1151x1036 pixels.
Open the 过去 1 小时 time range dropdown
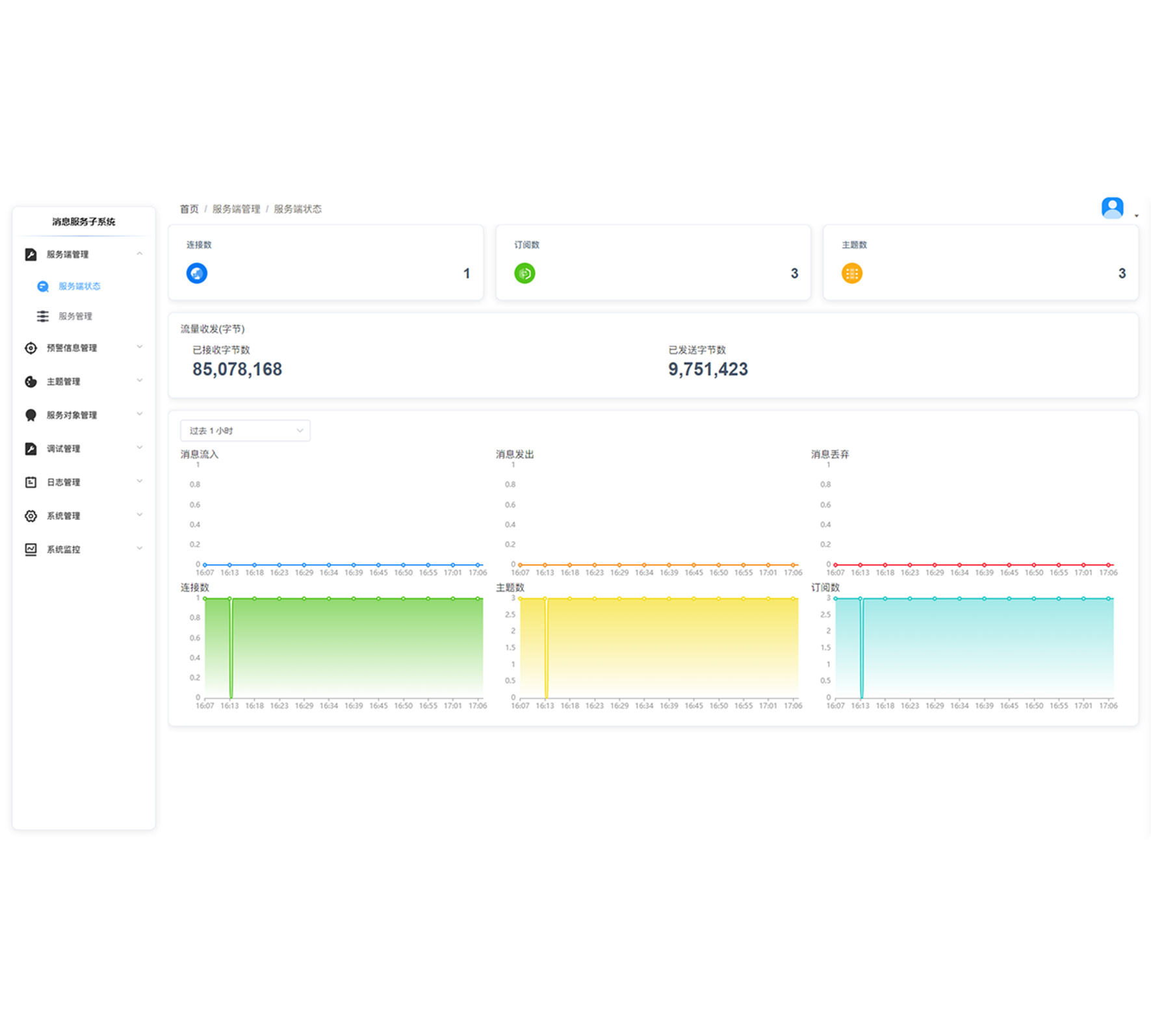coord(245,430)
